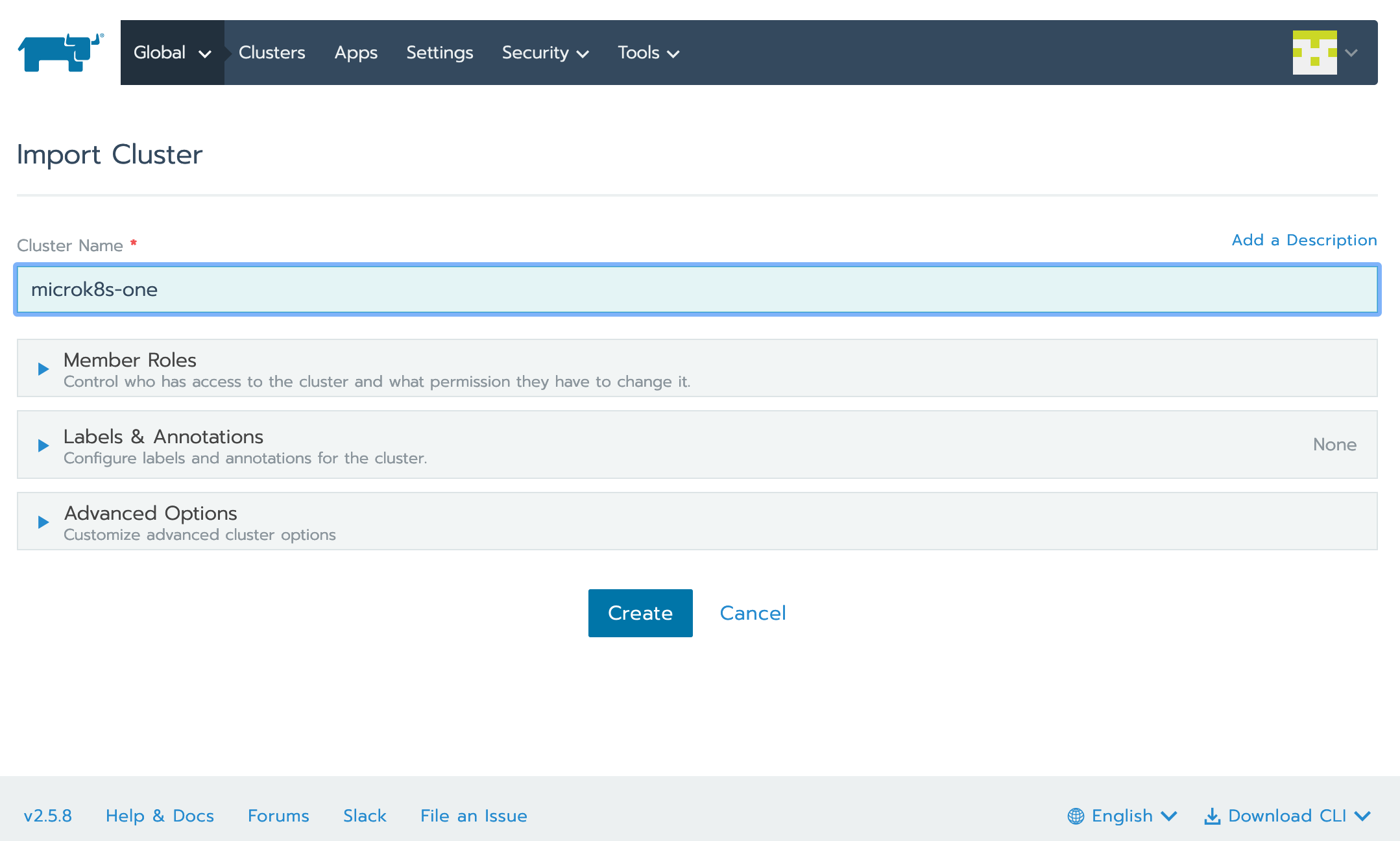Viewport: 1400px width, 841px height.
Task: Open the Global scope dropdown
Action: coord(172,53)
